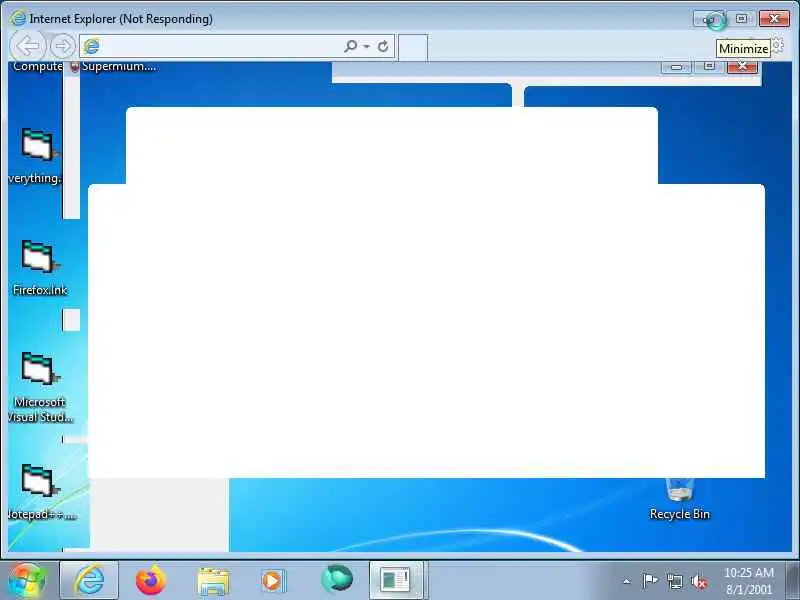
Task: Click the active window taskbar button
Action: (x=396, y=580)
